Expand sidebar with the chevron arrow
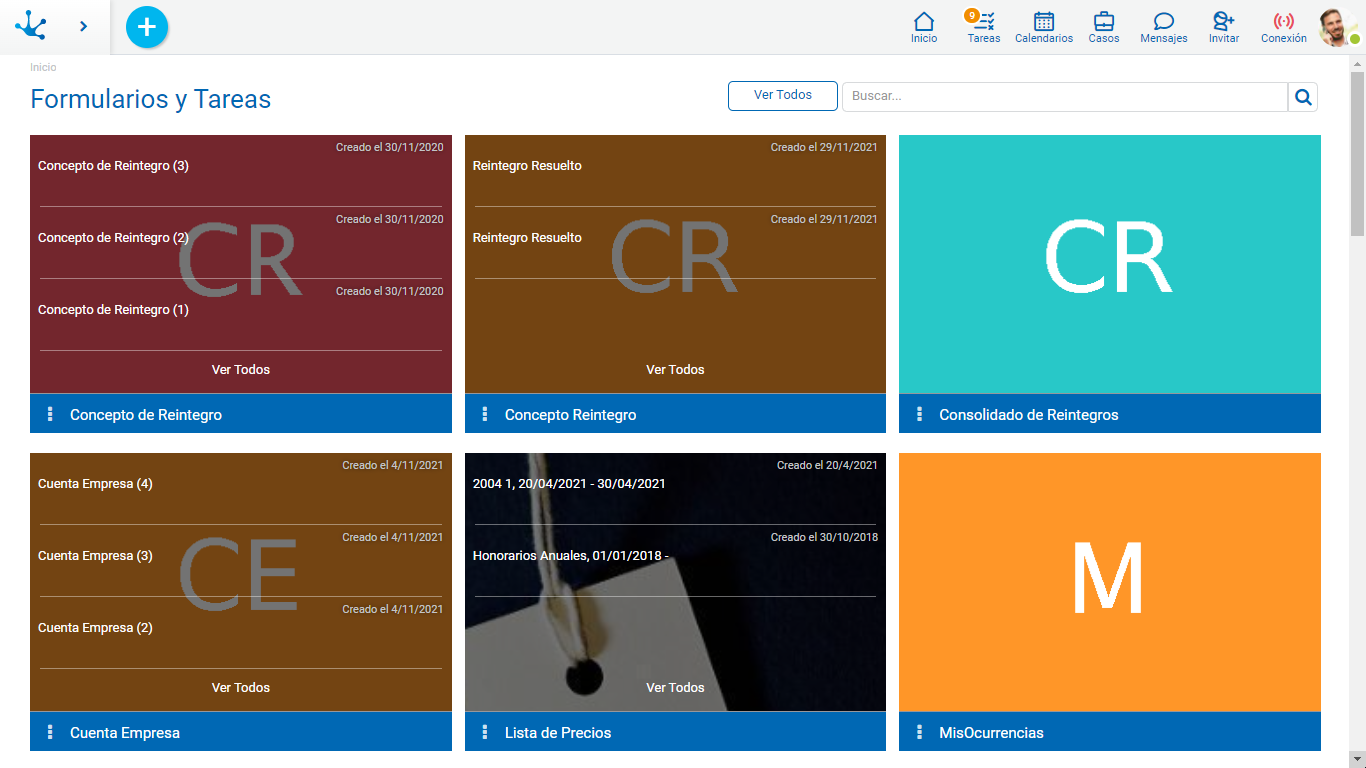Image resolution: width=1366 pixels, height=768 pixels. [x=83, y=27]
